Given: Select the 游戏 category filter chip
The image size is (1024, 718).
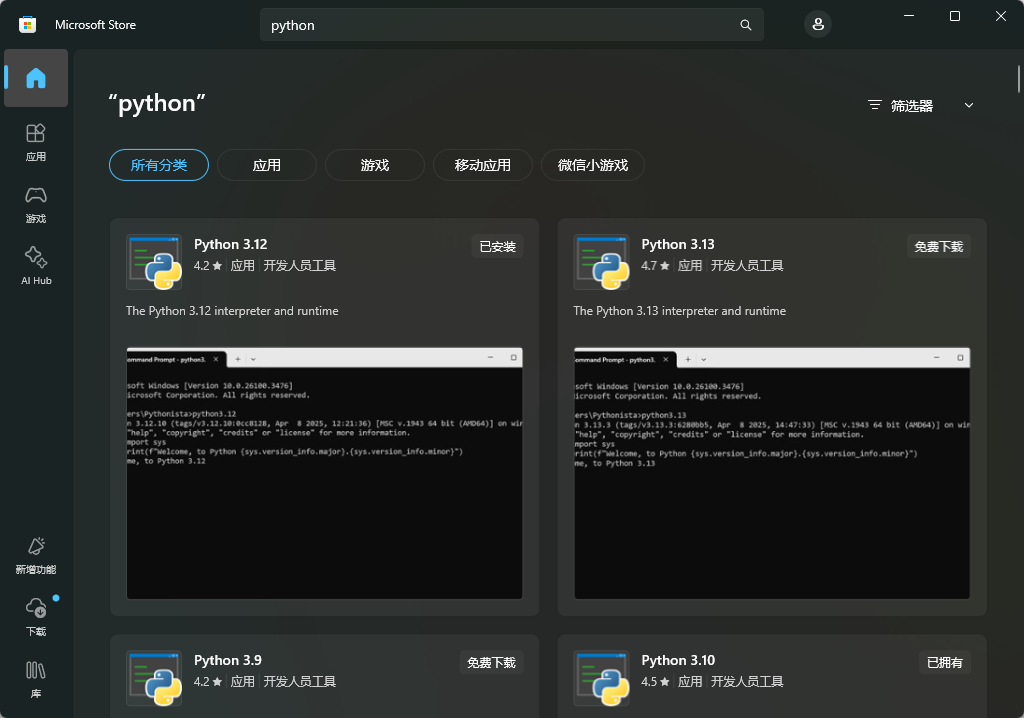Looking at the screenshot, I should click(x=375, y=165).
